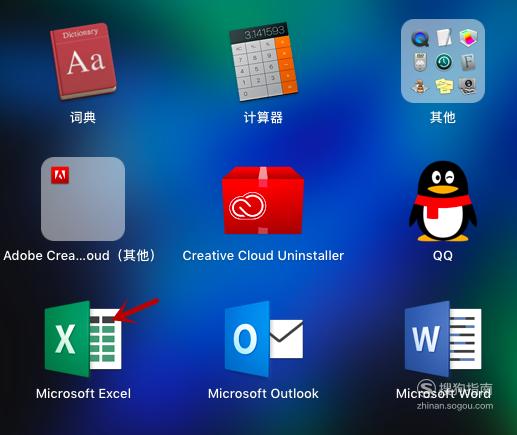Open the QQ penguin icon
This screenshot has width=517, height=435.
(x=443, y=201)
